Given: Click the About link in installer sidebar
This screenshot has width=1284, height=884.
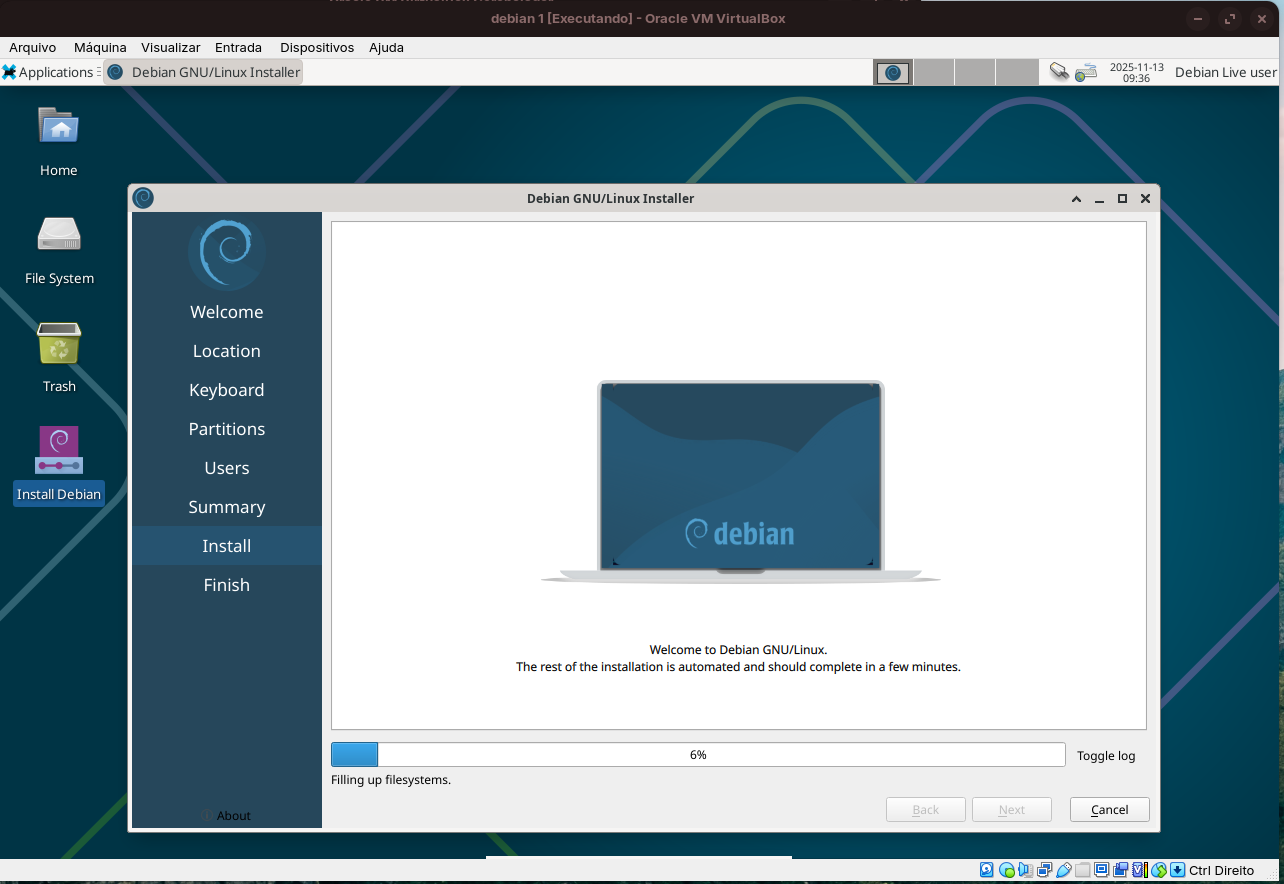Looking at the screenshot, I should (x=227, y=816).
